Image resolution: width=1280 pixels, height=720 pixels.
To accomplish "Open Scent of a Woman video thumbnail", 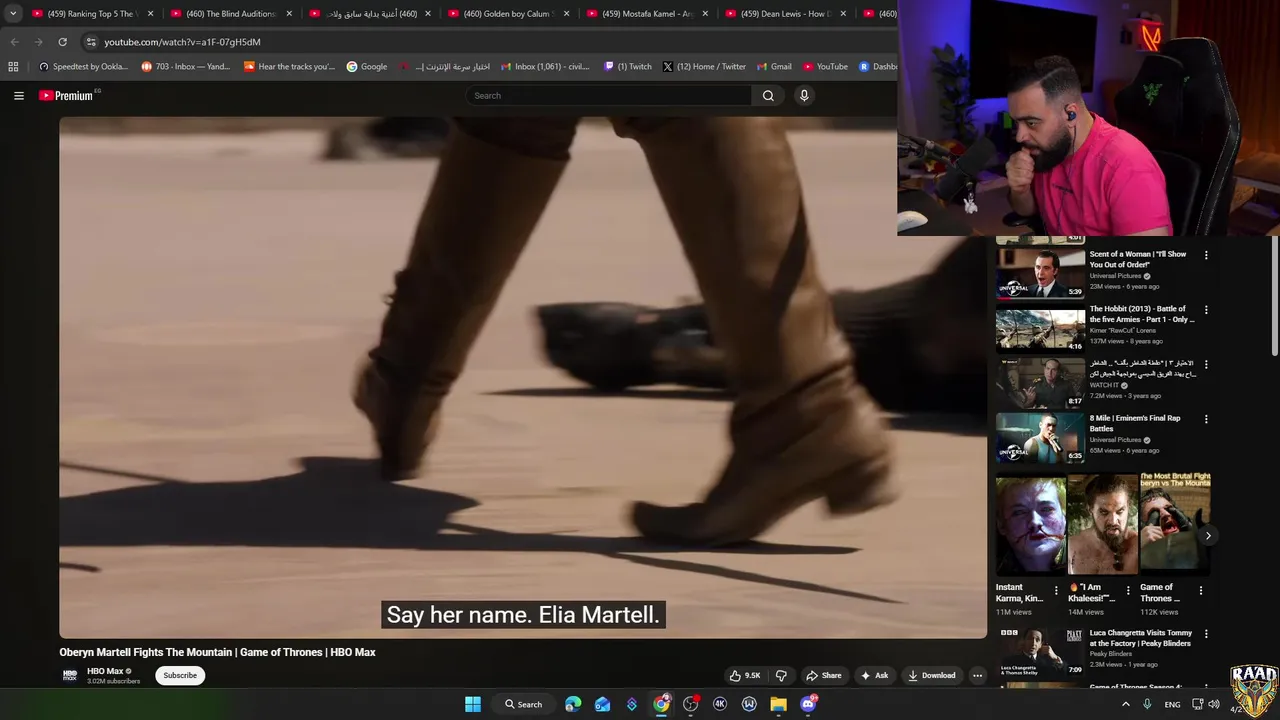I will (1040, 274).
